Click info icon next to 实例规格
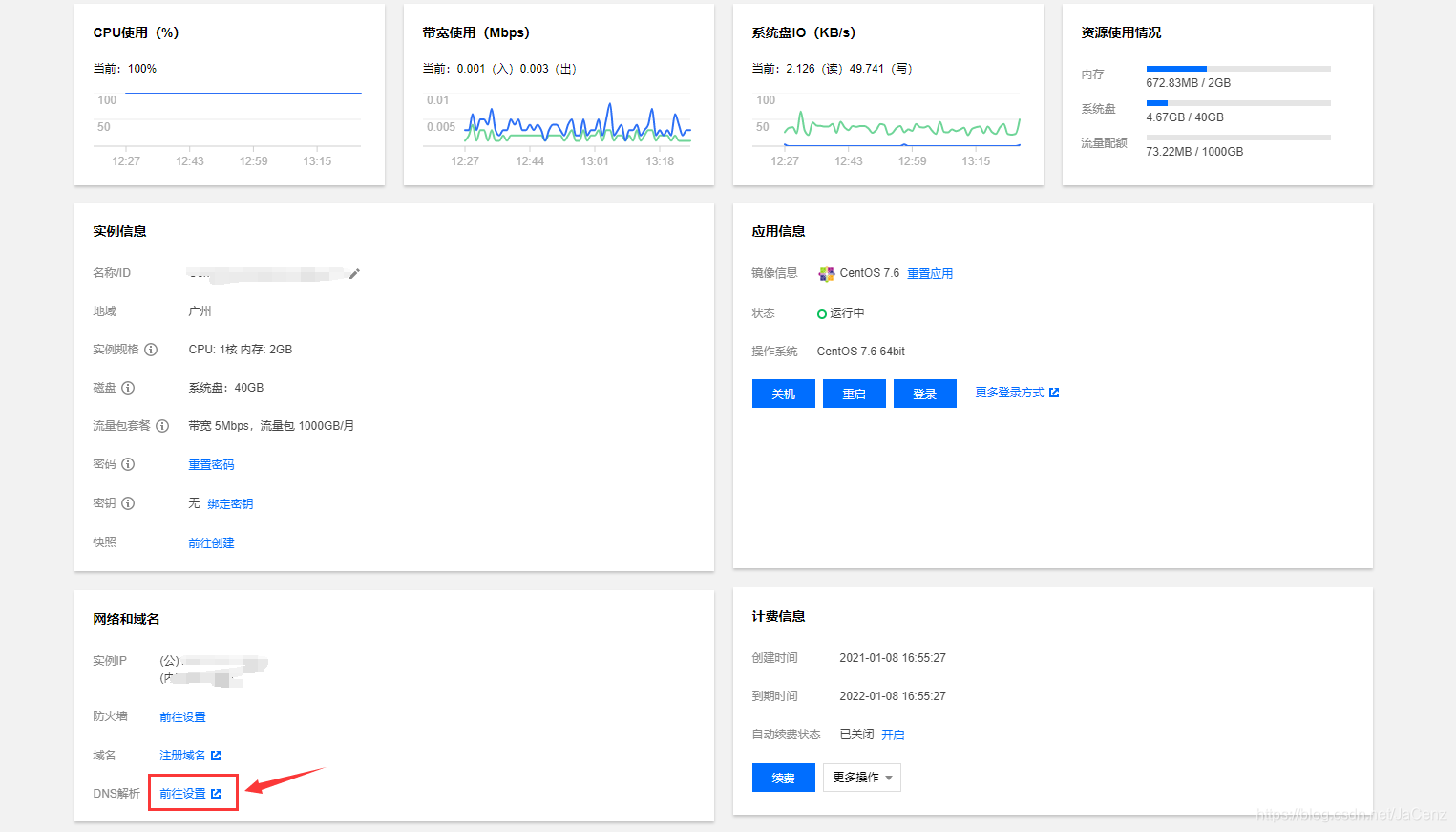The height and width of the screenshot is (832, 1456). 151,350
